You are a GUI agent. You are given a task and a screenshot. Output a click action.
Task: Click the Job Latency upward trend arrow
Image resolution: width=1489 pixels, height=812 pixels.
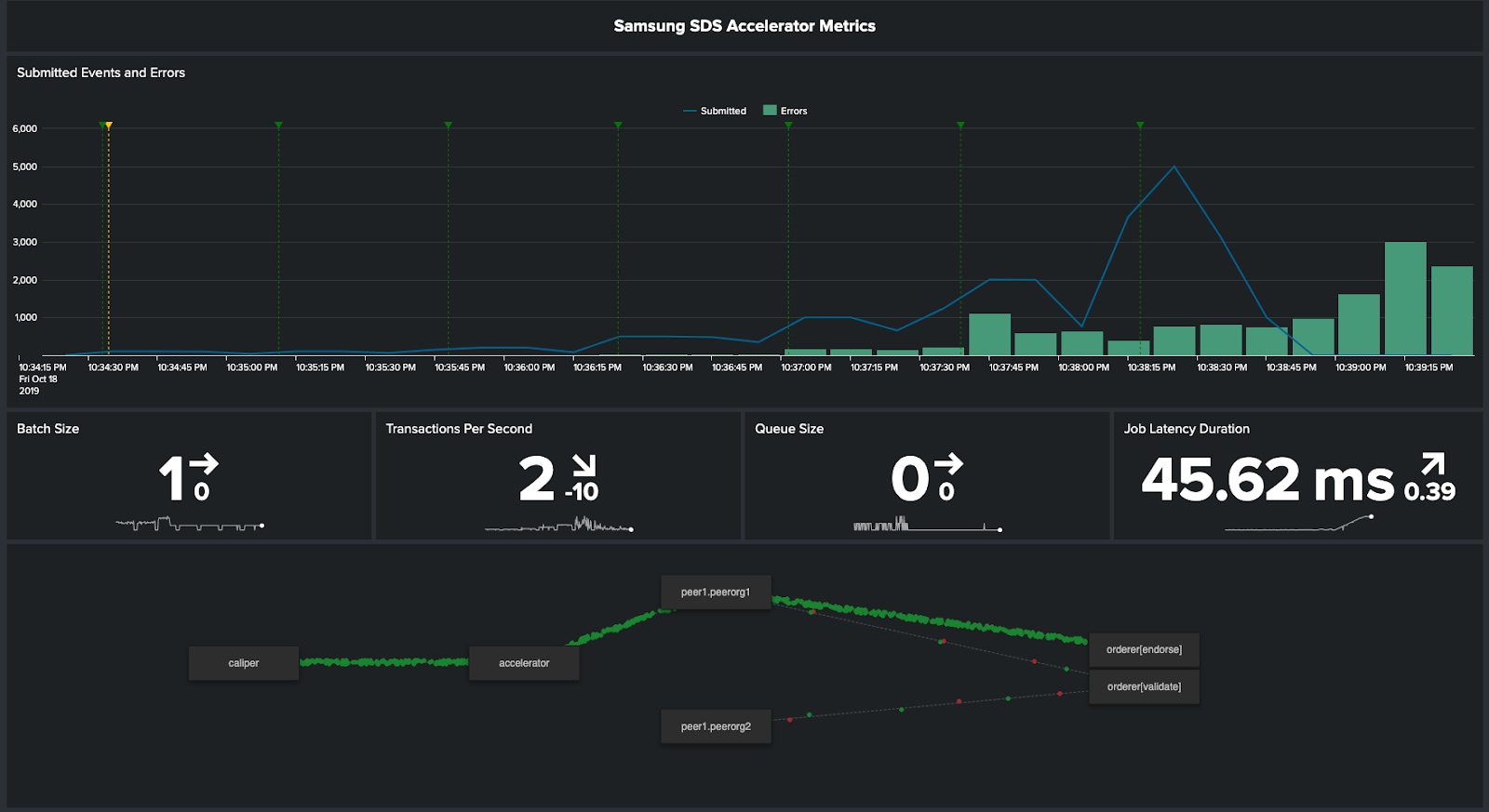pos(1433,463)
